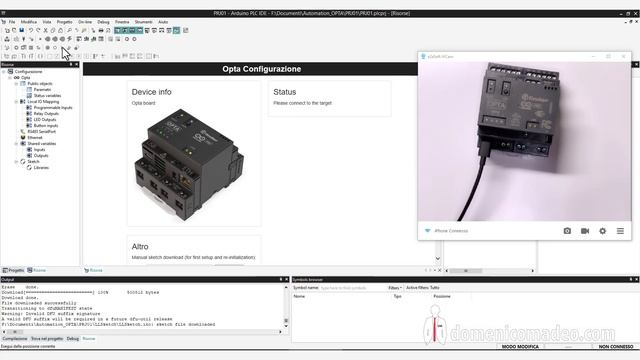This screenshot has width=640, height=360.
Task: Open the Vista menu
Action: coord(47,22)
